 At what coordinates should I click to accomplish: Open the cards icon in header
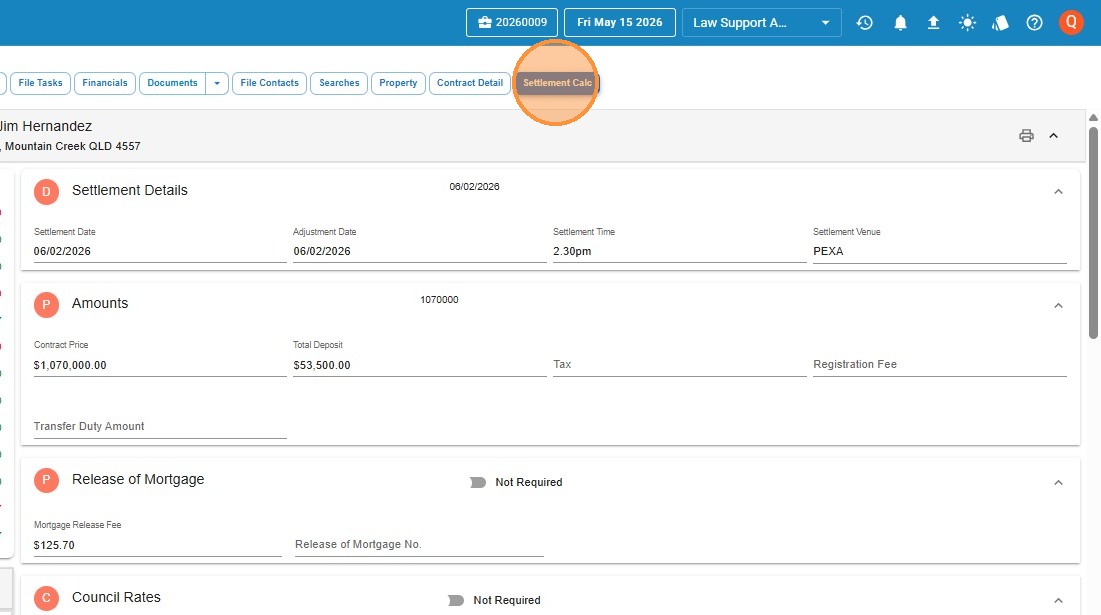click(1000, 22)
